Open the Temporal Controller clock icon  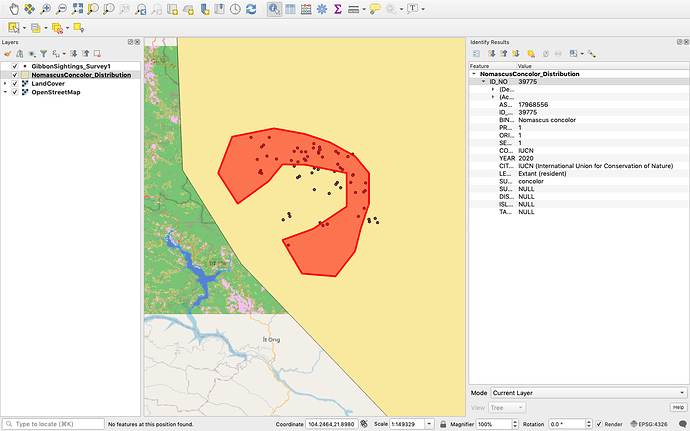tap(235, 9)
